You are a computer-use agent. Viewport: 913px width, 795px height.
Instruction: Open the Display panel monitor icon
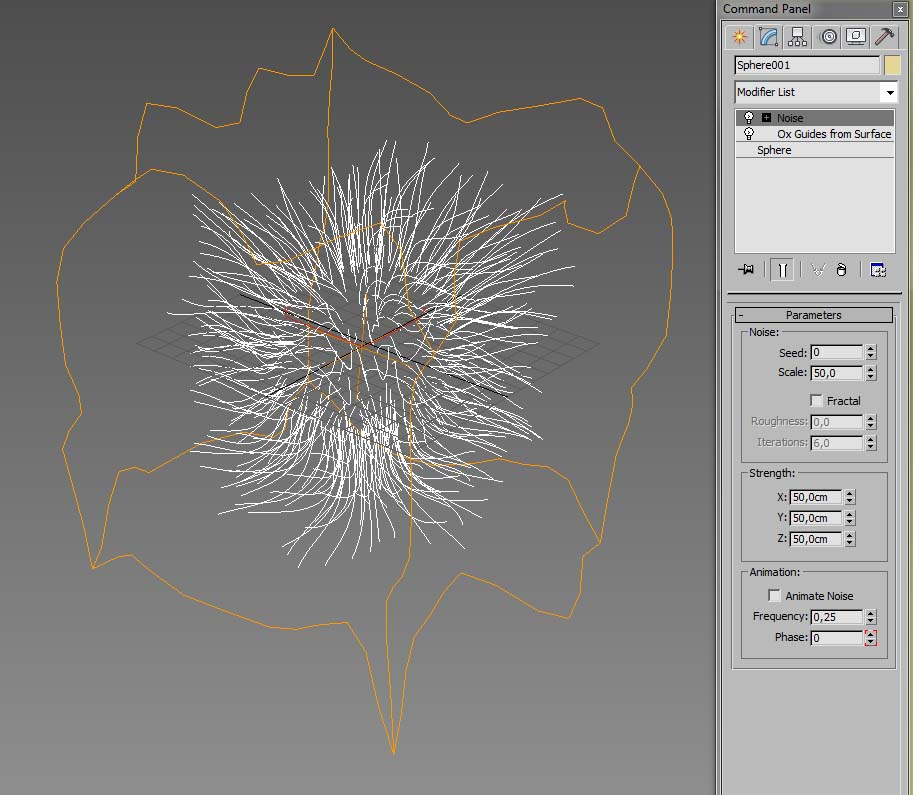(x=856, y=37)
